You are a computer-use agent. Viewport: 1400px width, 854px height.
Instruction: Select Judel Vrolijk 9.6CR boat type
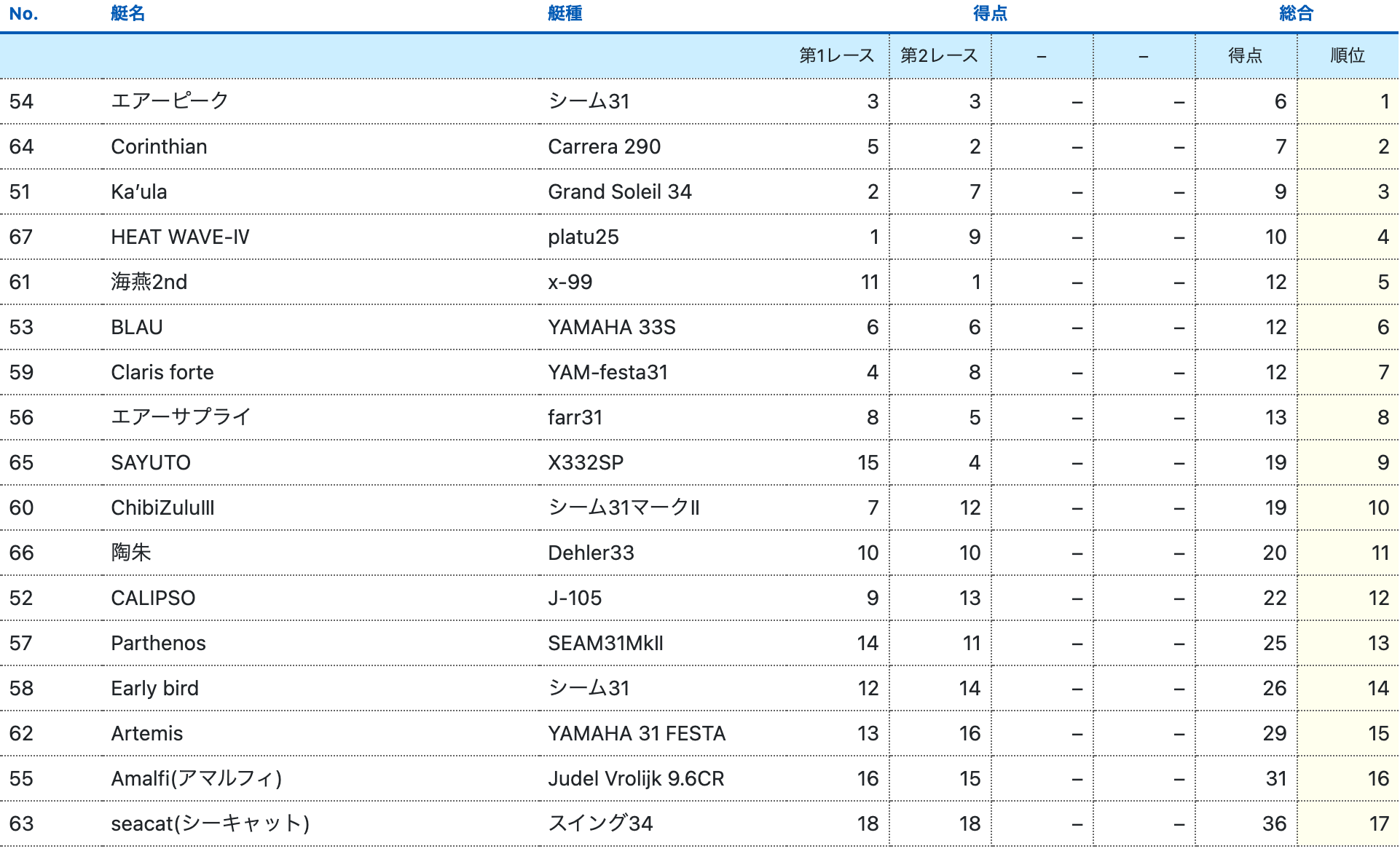point(636,778)
